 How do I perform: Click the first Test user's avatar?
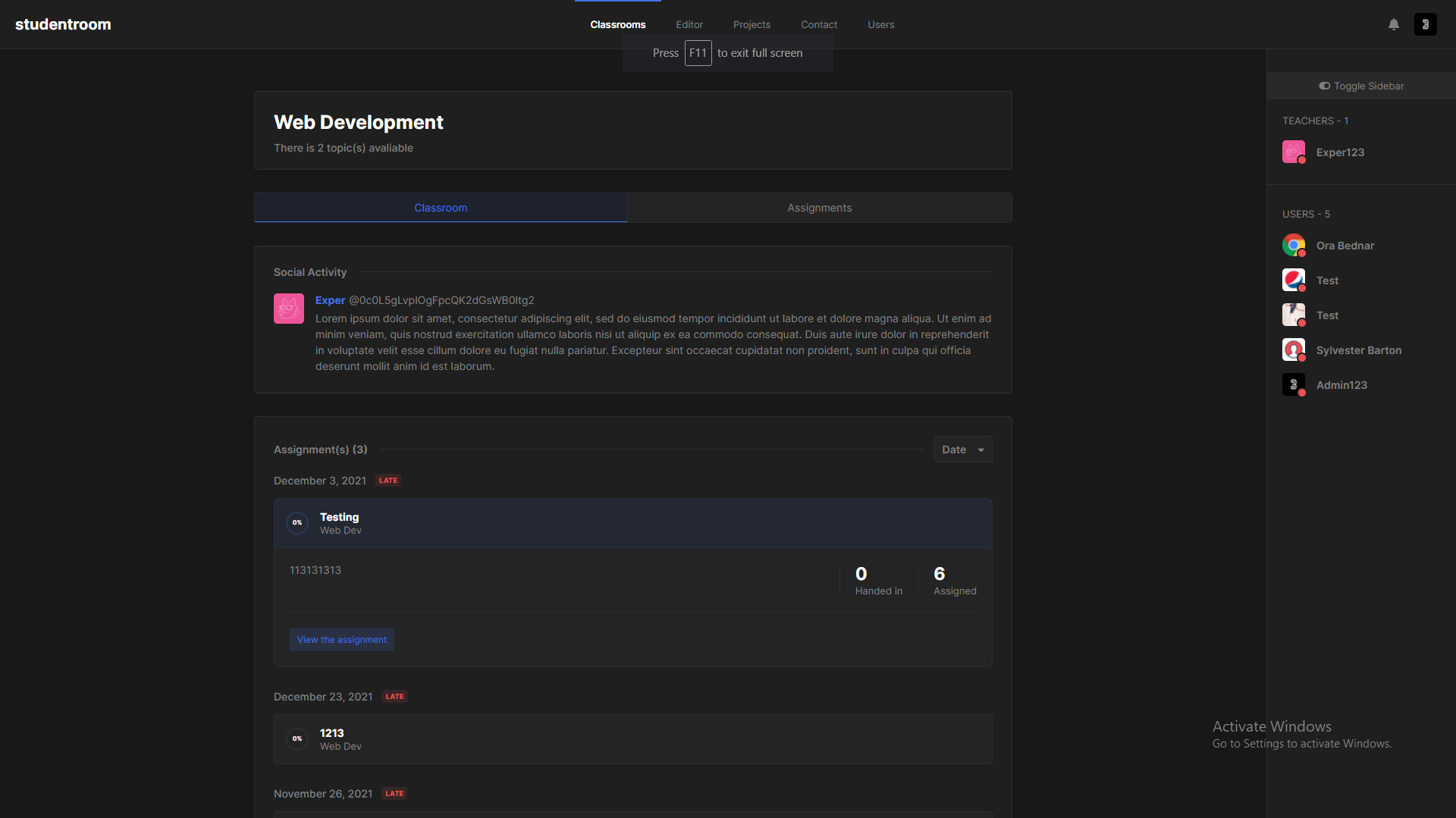tap(1294, 280)
